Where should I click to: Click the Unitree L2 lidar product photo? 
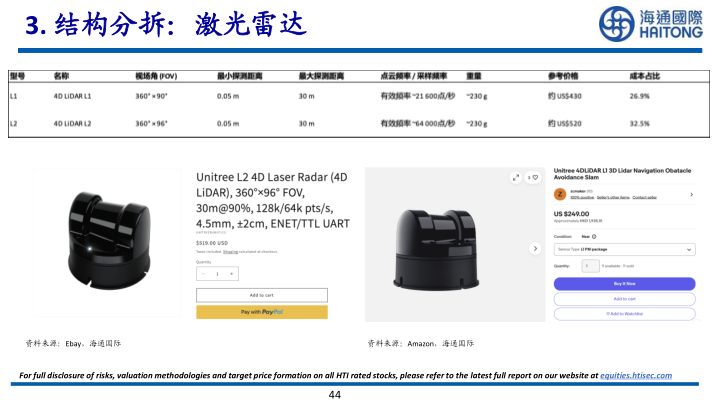point(107,242)
